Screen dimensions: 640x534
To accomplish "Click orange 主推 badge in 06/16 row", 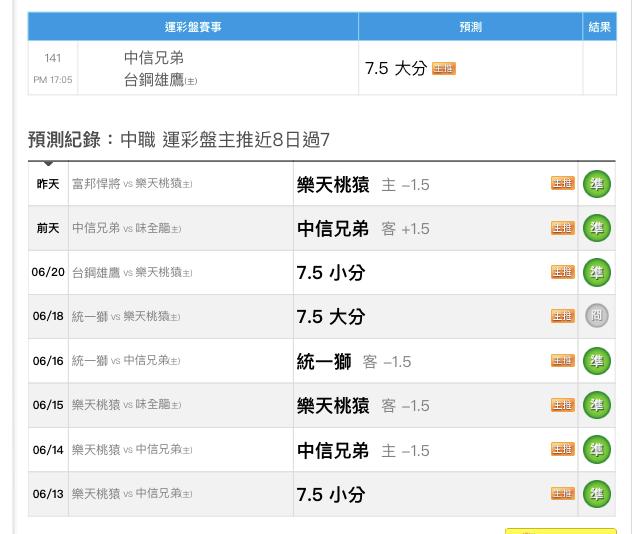I will [563, 360].
